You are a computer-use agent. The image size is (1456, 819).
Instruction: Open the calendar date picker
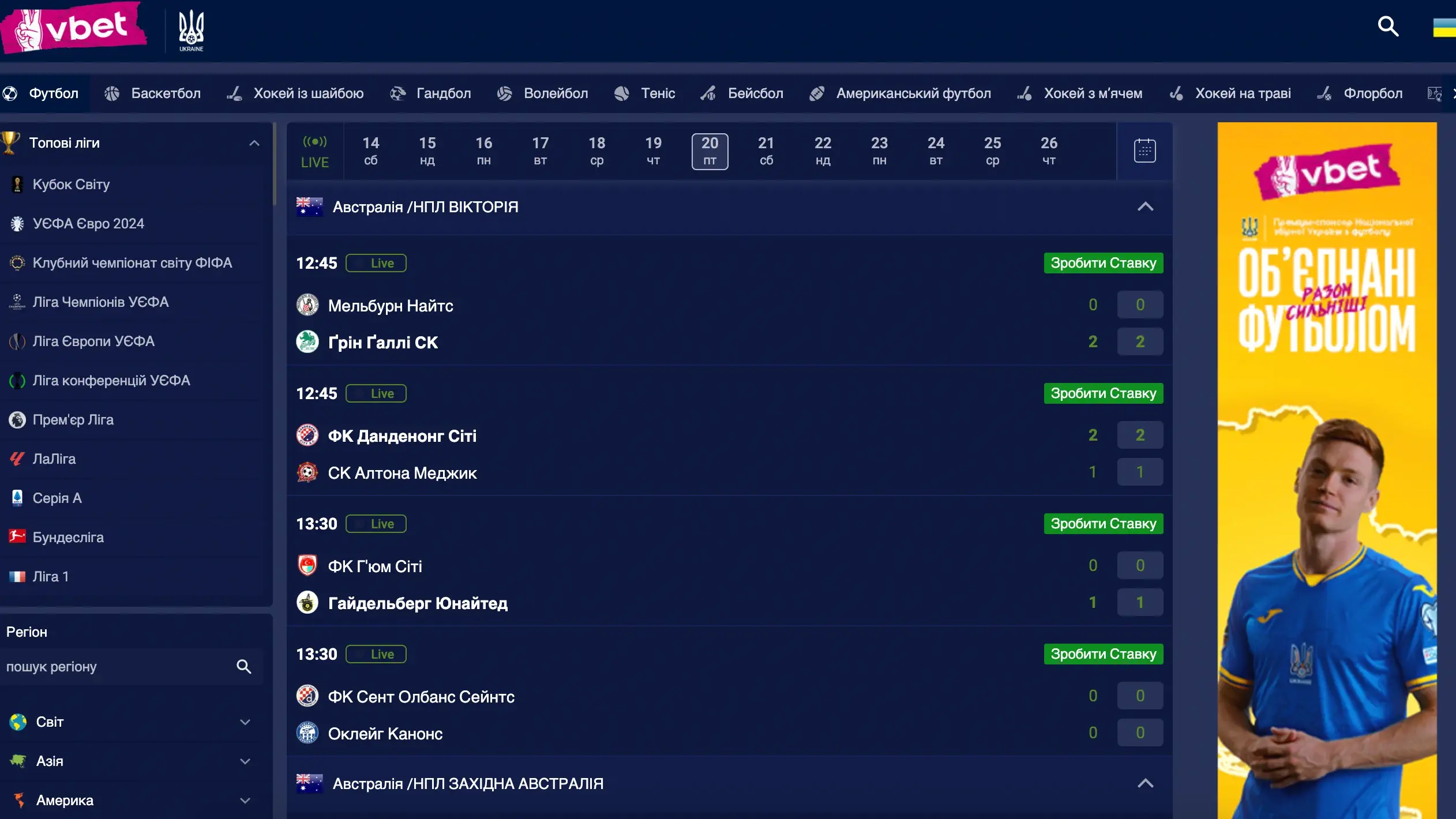click(x=1144, y=151)
